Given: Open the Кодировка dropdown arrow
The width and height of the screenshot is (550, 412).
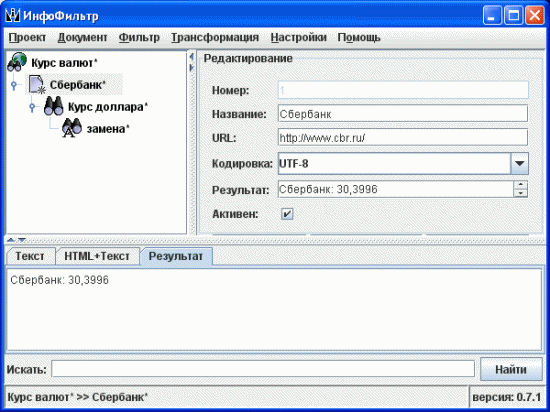Looking at the screenshot, I should tap(519, 163).
